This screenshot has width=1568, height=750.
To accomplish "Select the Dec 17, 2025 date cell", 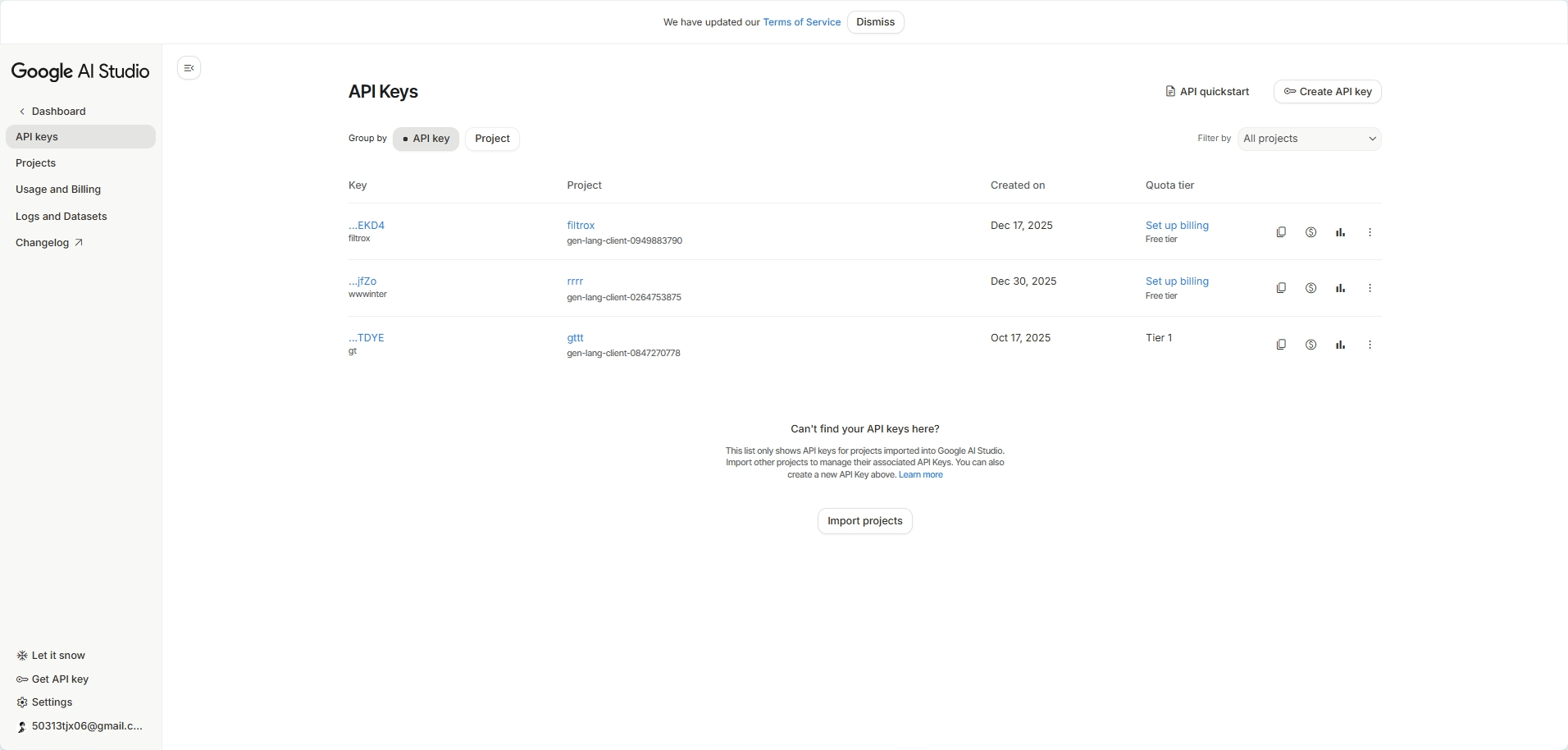I will tap(1022, 226).
